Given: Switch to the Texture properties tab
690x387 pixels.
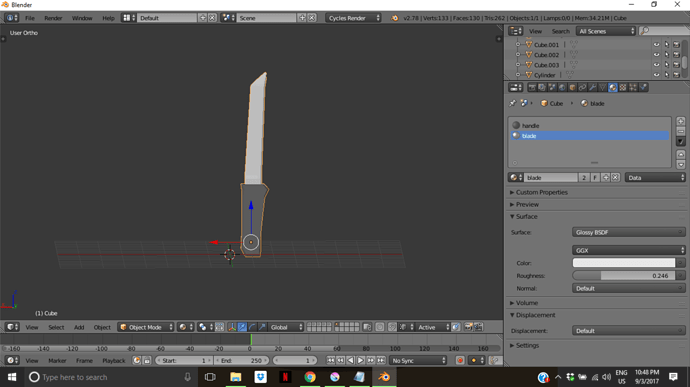Looking at the screenshot, I should pyautogui.click(x=623, y=88).
